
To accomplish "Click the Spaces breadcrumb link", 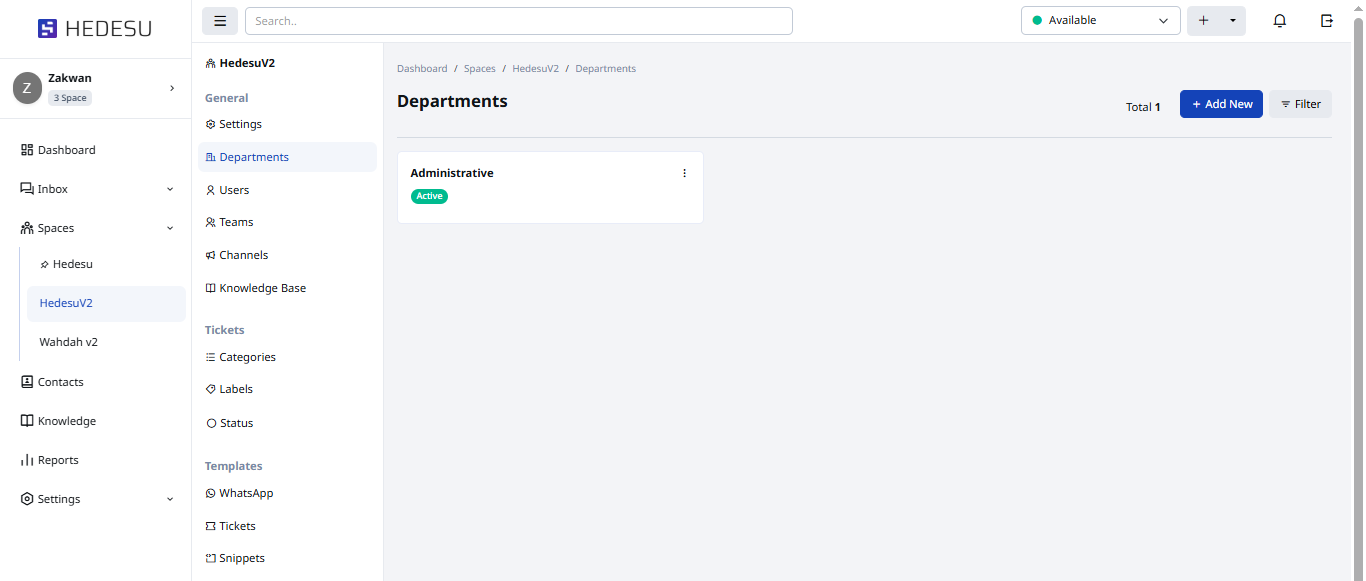I will [479, 69].
